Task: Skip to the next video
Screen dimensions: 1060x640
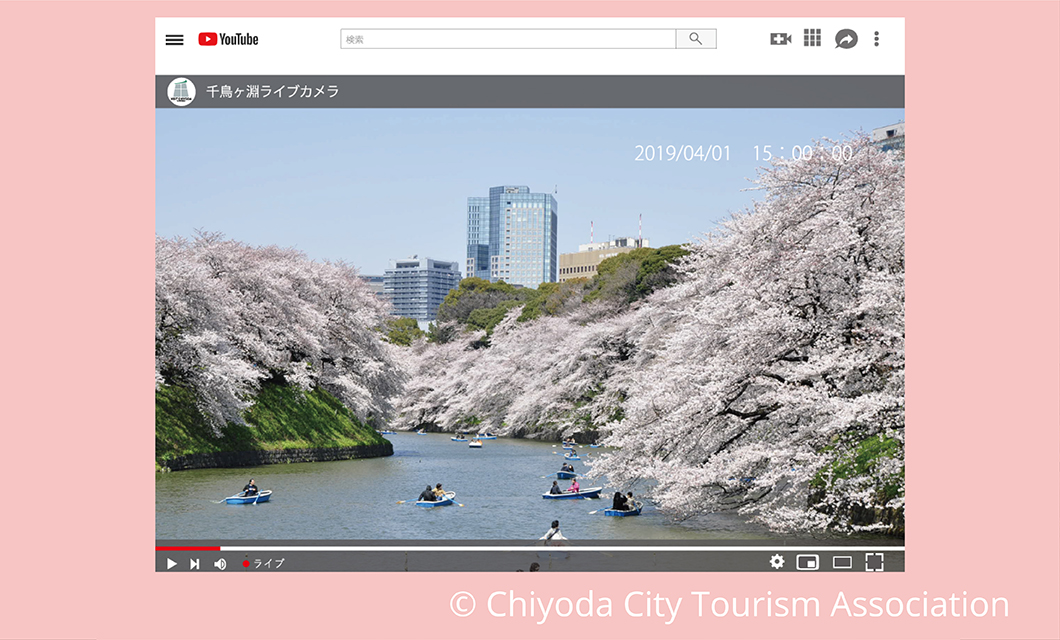Action: coord(195,563)
